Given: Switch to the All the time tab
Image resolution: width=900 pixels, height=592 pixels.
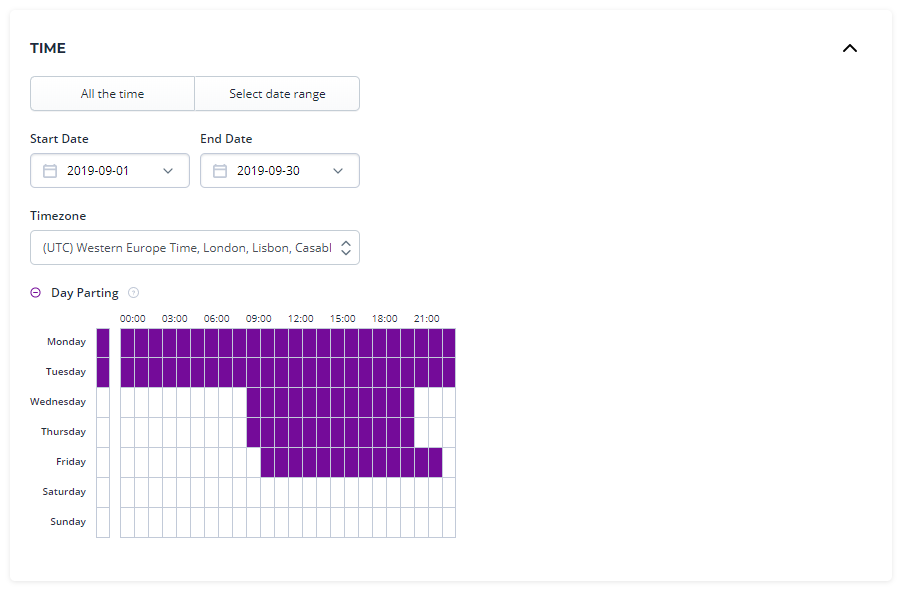Looking at the screenshot, I should tap(112, 93).
